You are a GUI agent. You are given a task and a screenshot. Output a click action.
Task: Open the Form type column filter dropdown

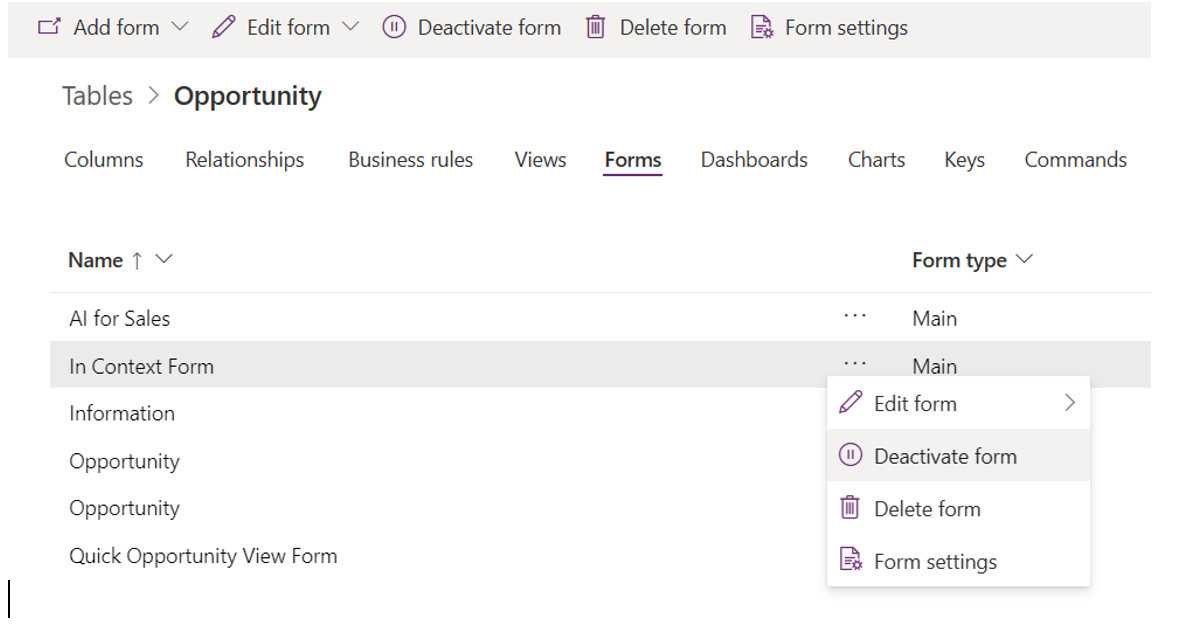point(1024,259)
